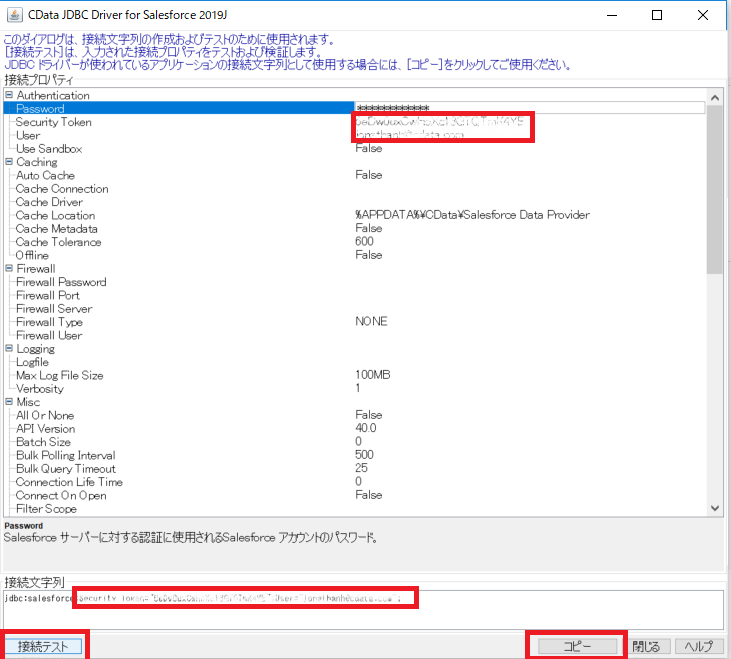Collapse the Firewall section
Image resolution: width=731 pixels, height=659 pixels.
click(9, 268)
